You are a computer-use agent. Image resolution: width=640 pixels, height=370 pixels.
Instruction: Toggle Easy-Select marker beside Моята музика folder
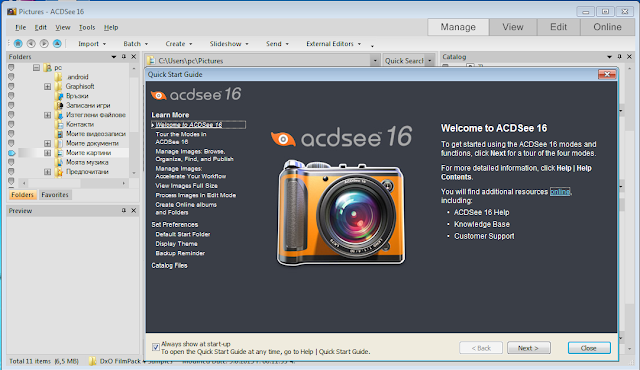pos(11,162)
